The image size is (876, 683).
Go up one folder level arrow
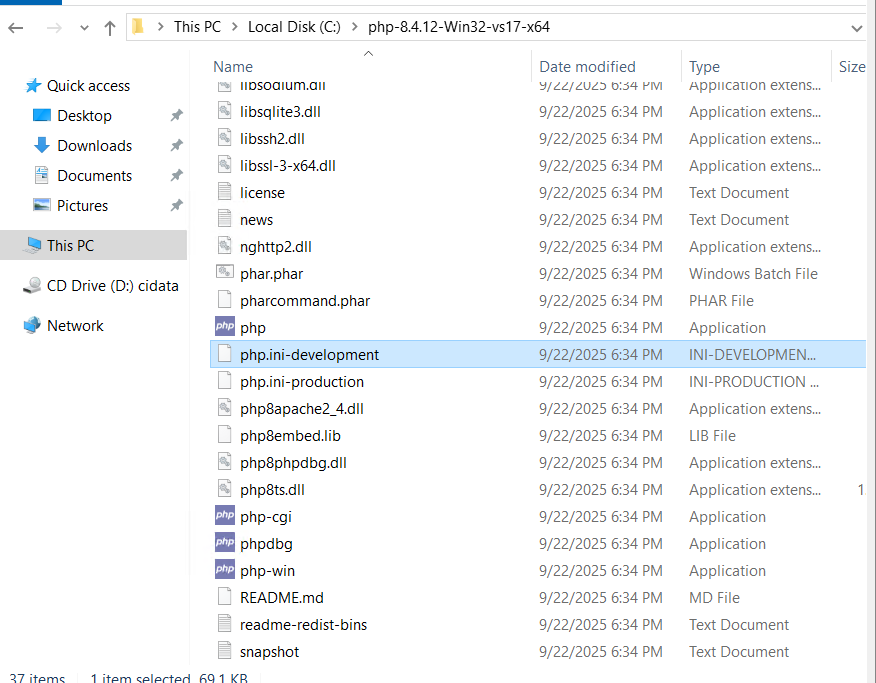[x=110, y=27]
